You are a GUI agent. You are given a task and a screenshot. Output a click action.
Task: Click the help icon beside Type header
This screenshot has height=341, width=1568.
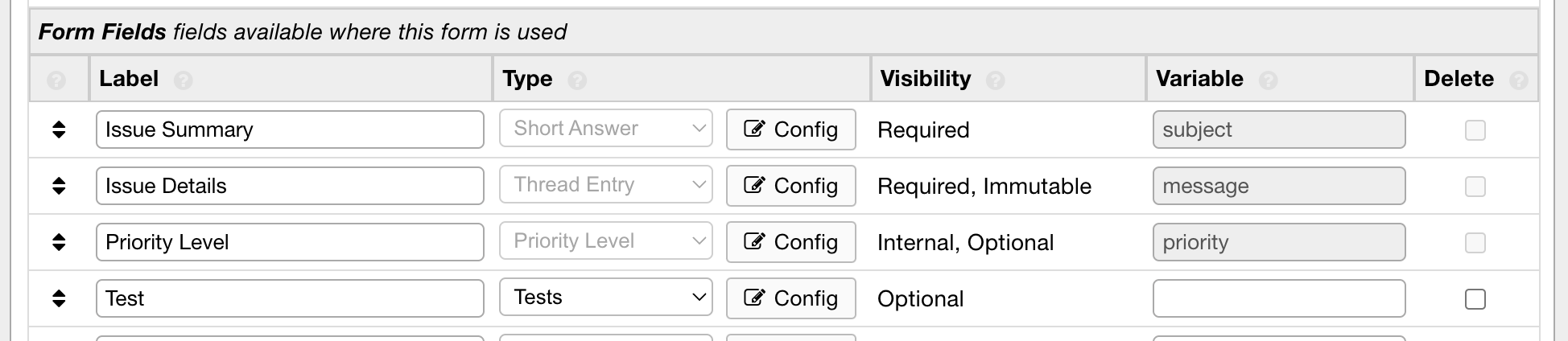coord(577,80)
